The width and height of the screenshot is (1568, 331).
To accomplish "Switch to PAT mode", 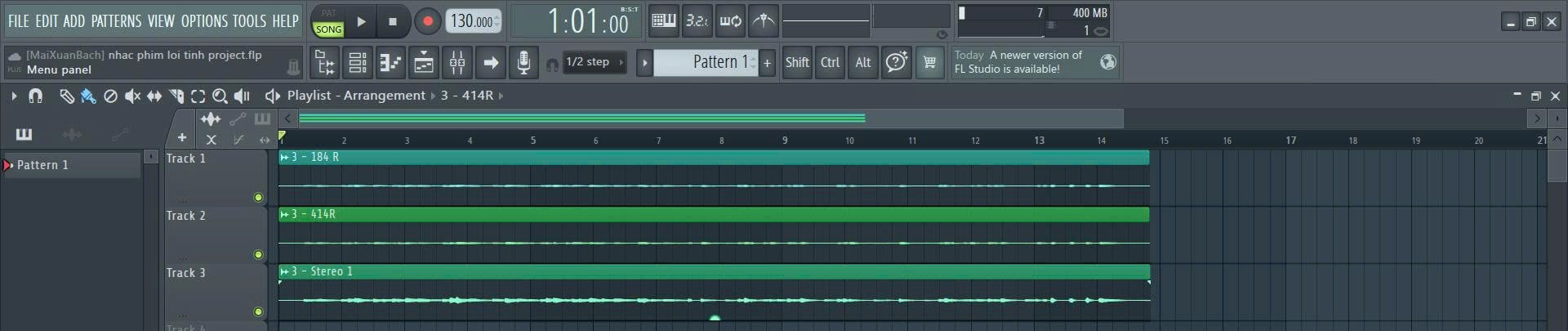I will click(328, 13).
